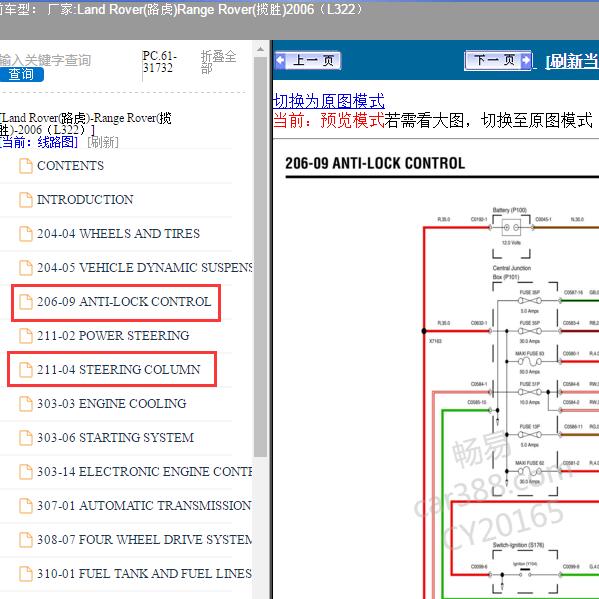Image resolution: width=599 pixels, height=599 pixels.
Task: Click 折叠全部 collapse all
Action: click(219, 62)
